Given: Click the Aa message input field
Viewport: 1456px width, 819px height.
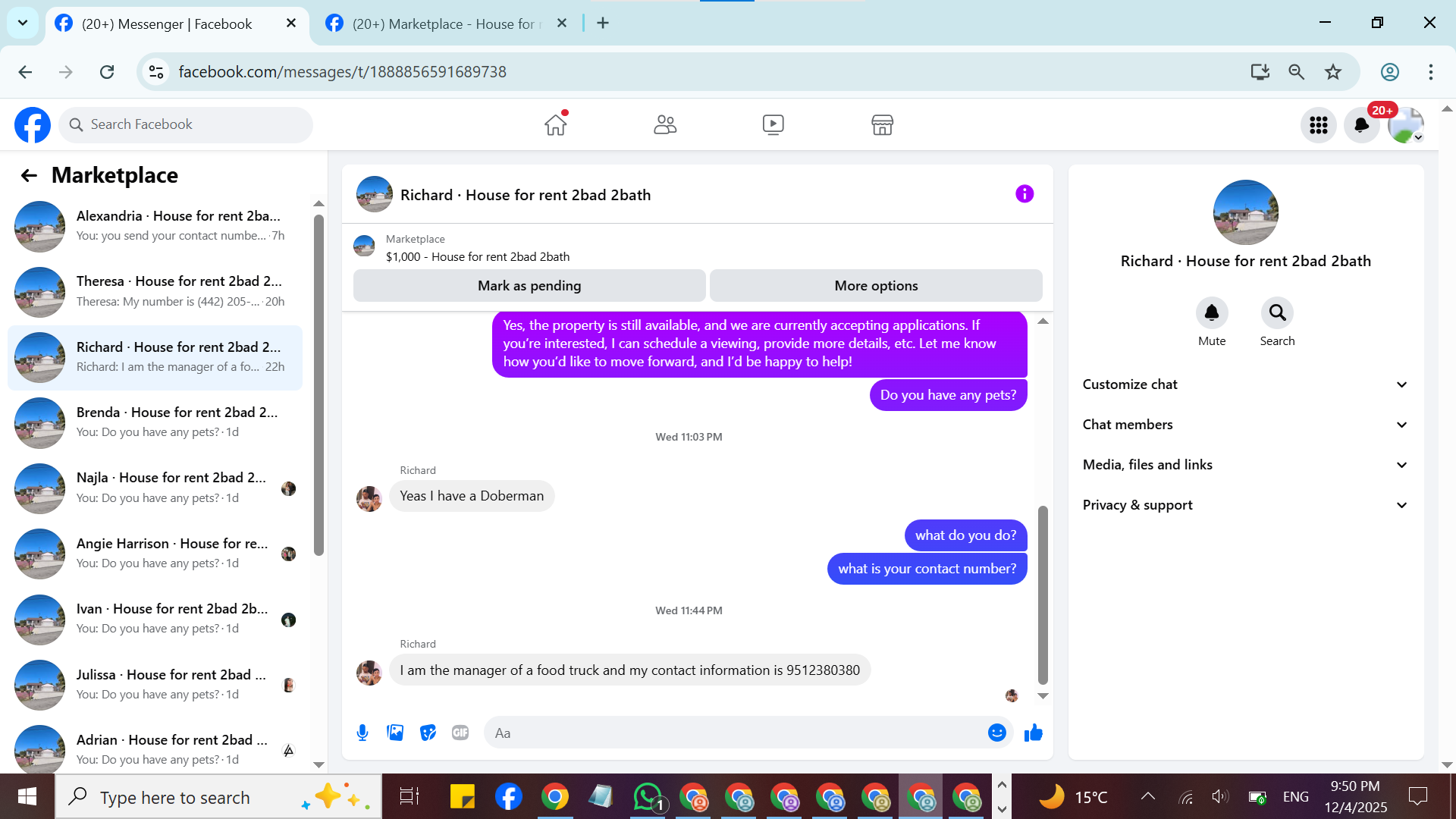Looking at the screenshot, I should click(x=736, y=733).
